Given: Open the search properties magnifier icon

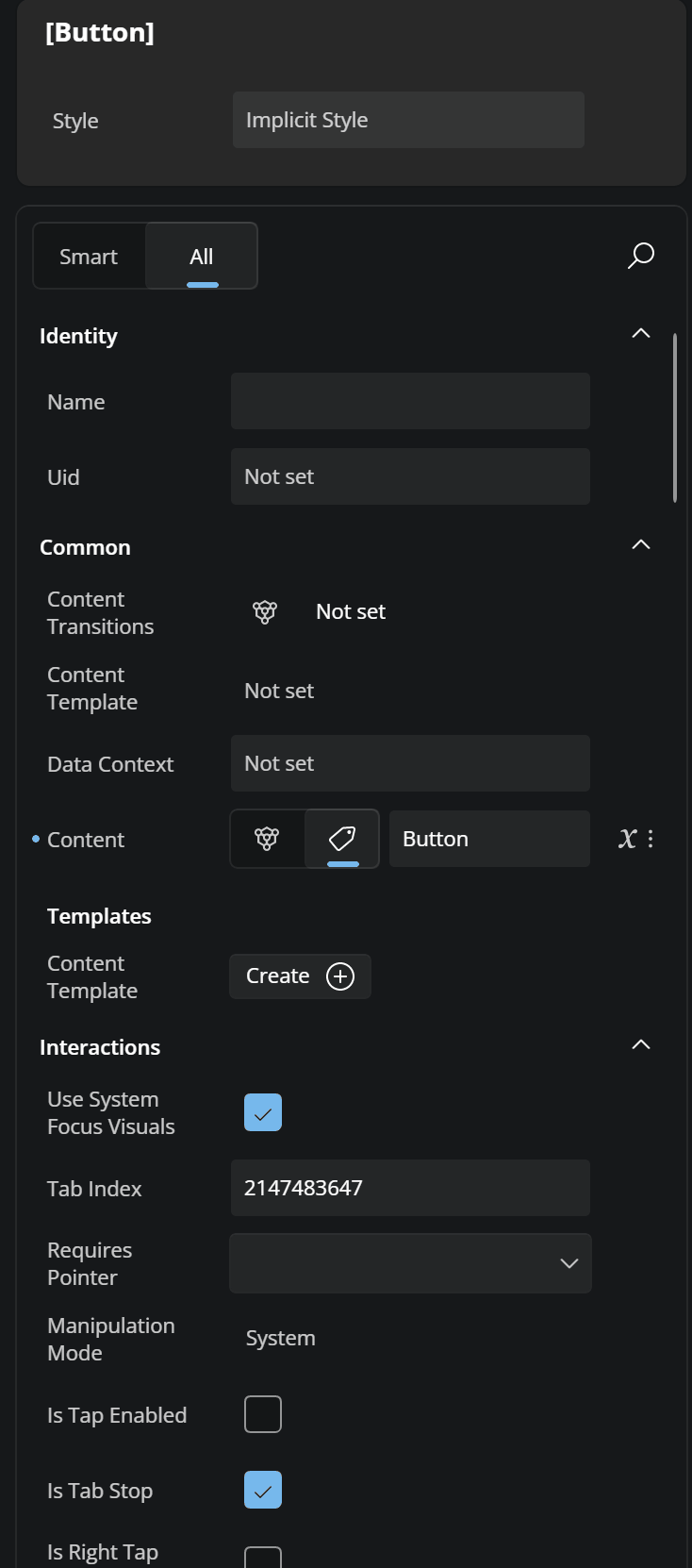Looking at the screenshot, I should (640, 255).
